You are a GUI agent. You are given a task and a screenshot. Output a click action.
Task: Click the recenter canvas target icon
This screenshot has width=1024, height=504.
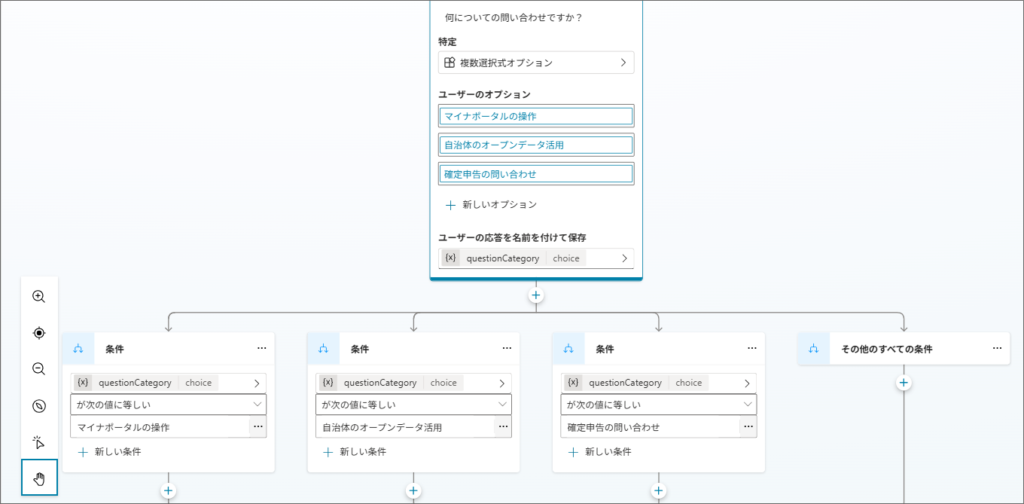tap(39, 333)
